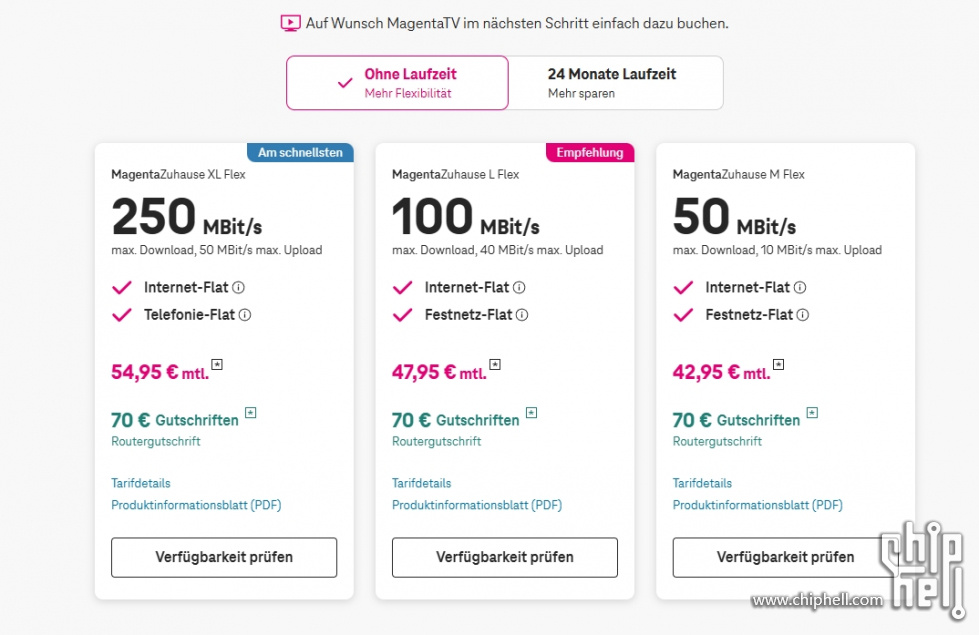Viewport: 979px width, 635px height.
Task: Click info icon beside XL Internet-Flat
Action: coord(239,287)
